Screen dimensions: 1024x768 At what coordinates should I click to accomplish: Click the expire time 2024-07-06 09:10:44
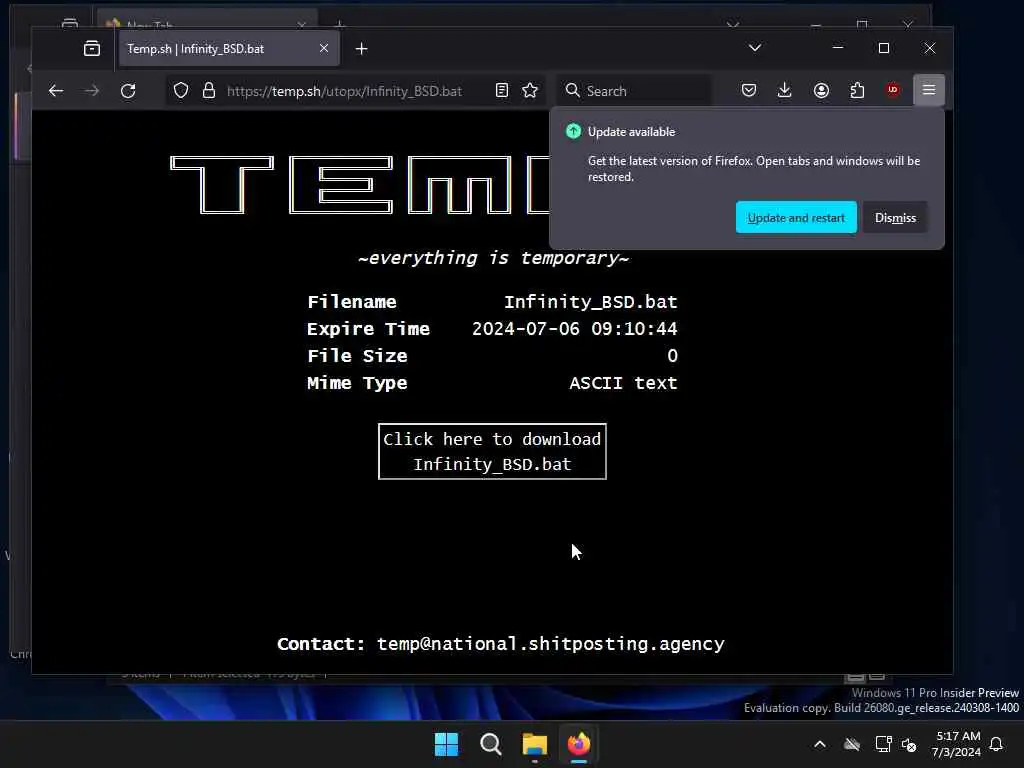pos(575,328)
